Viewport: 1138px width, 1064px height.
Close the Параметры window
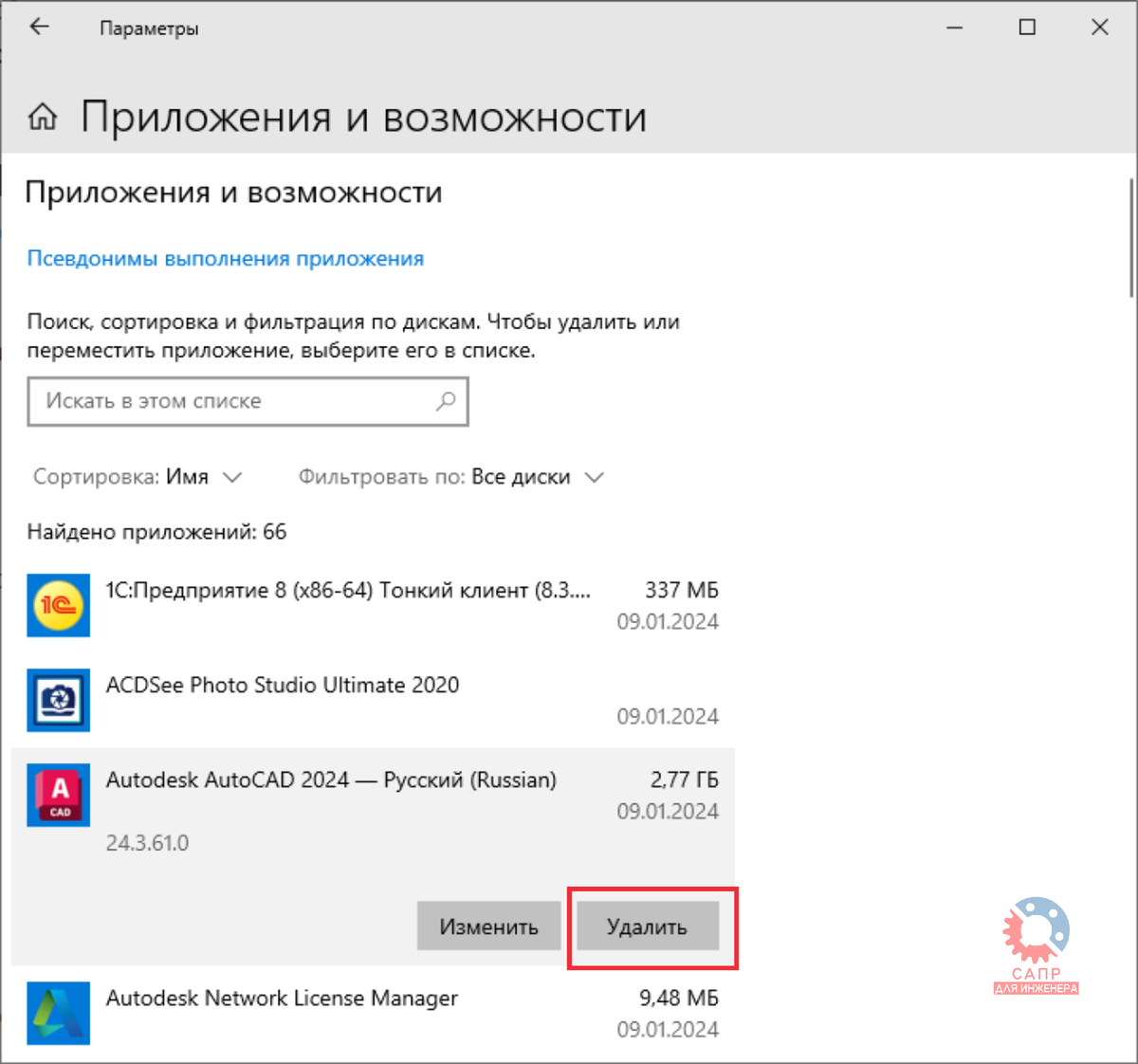1100,28
